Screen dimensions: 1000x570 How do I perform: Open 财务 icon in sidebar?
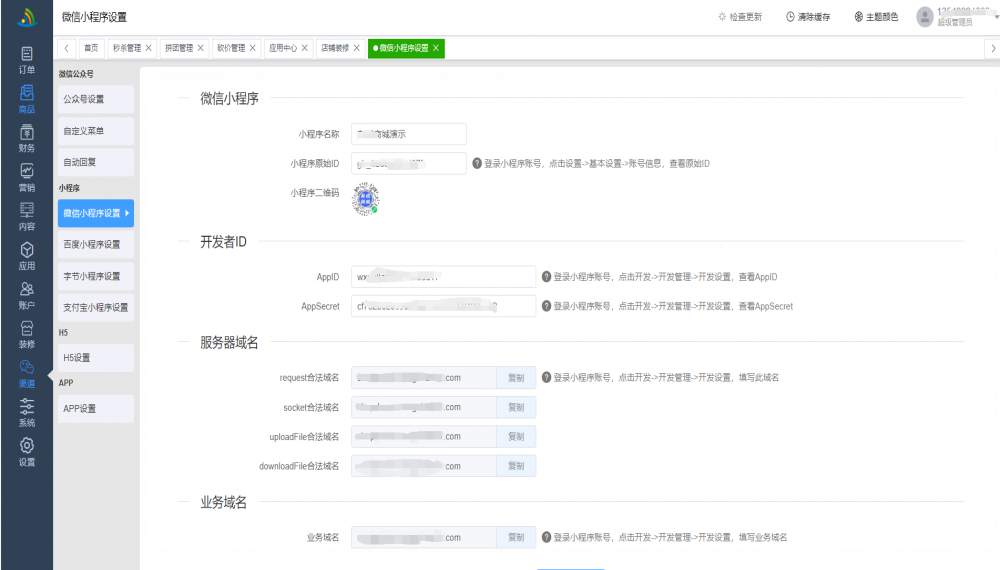[26, 136]
